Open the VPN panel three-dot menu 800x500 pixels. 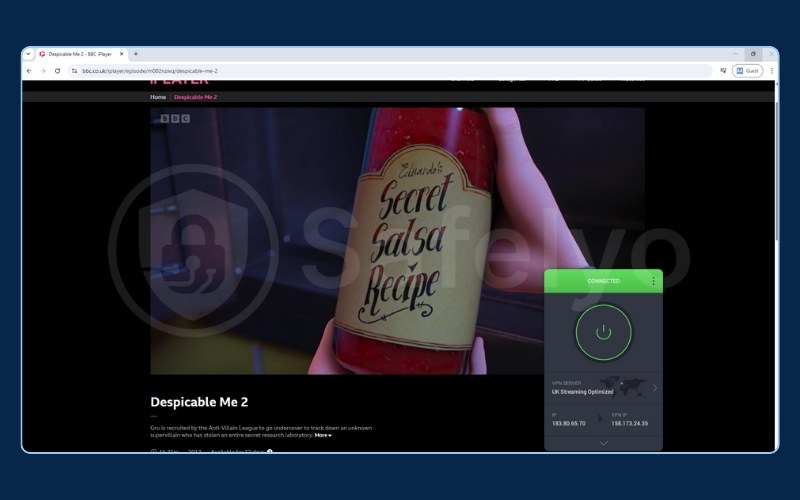[653, 281]
